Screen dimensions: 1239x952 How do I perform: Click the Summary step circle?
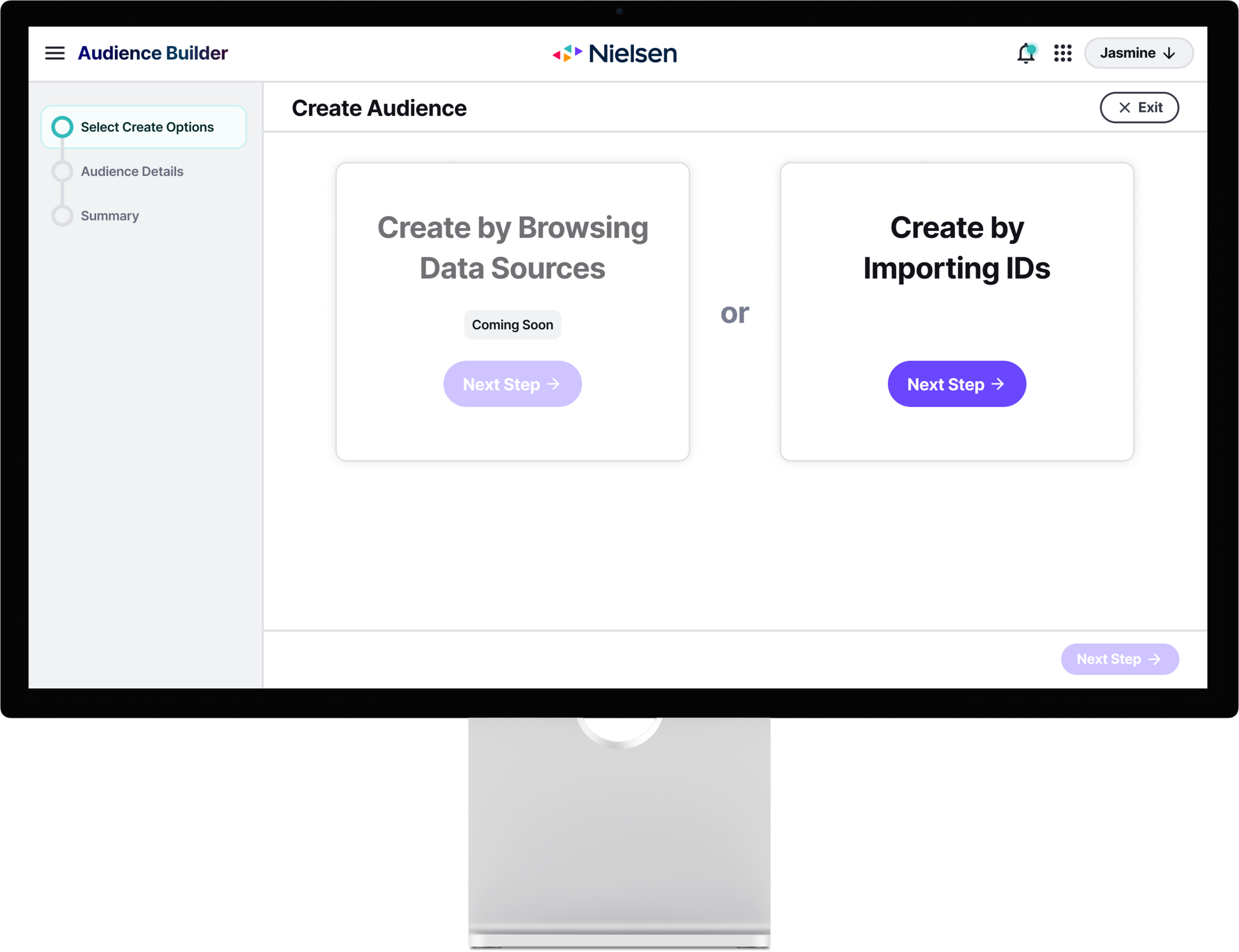[62, 216]
